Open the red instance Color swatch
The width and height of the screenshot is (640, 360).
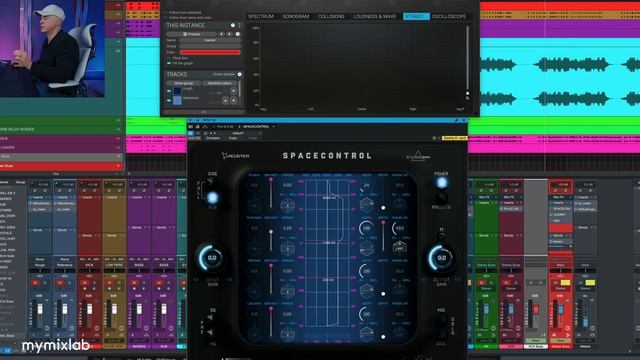point(210,52)
